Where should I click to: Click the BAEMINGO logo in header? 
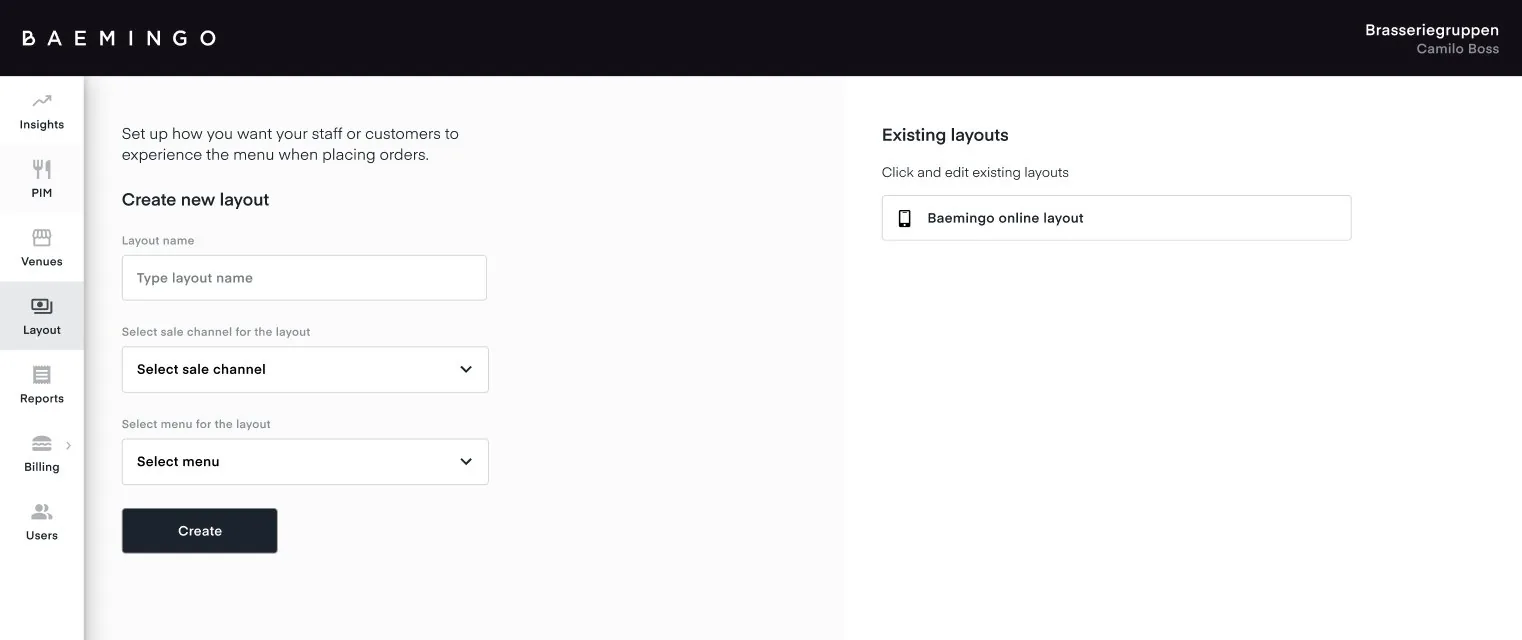coord(119,38)
